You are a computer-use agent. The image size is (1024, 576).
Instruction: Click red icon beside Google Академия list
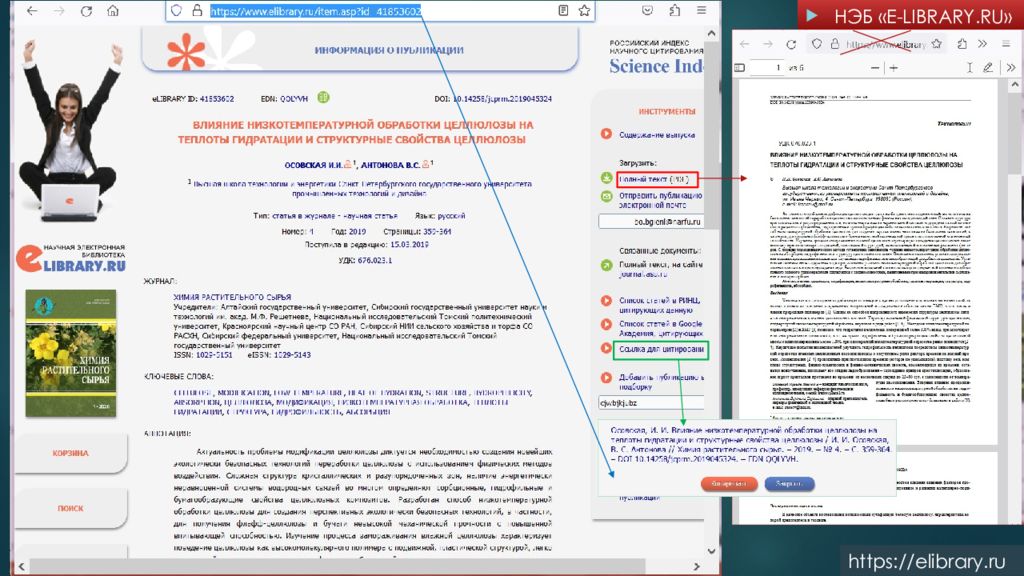click(606, 324)
